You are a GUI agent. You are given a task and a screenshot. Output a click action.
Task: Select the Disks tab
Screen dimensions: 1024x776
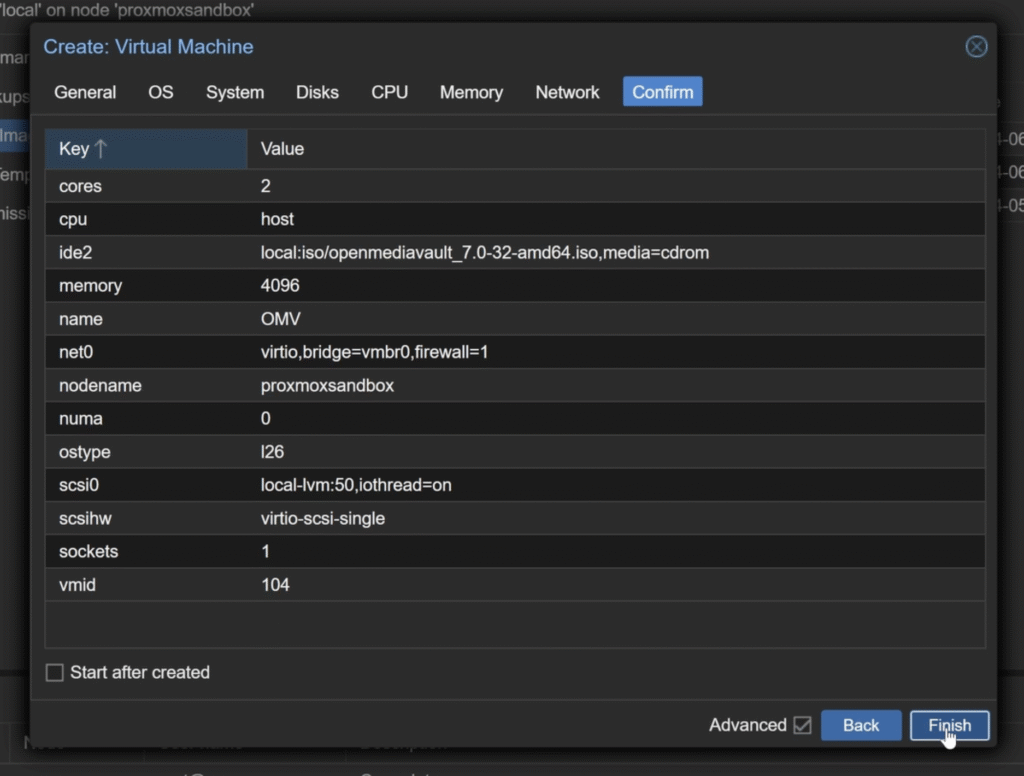coord(317,92)
